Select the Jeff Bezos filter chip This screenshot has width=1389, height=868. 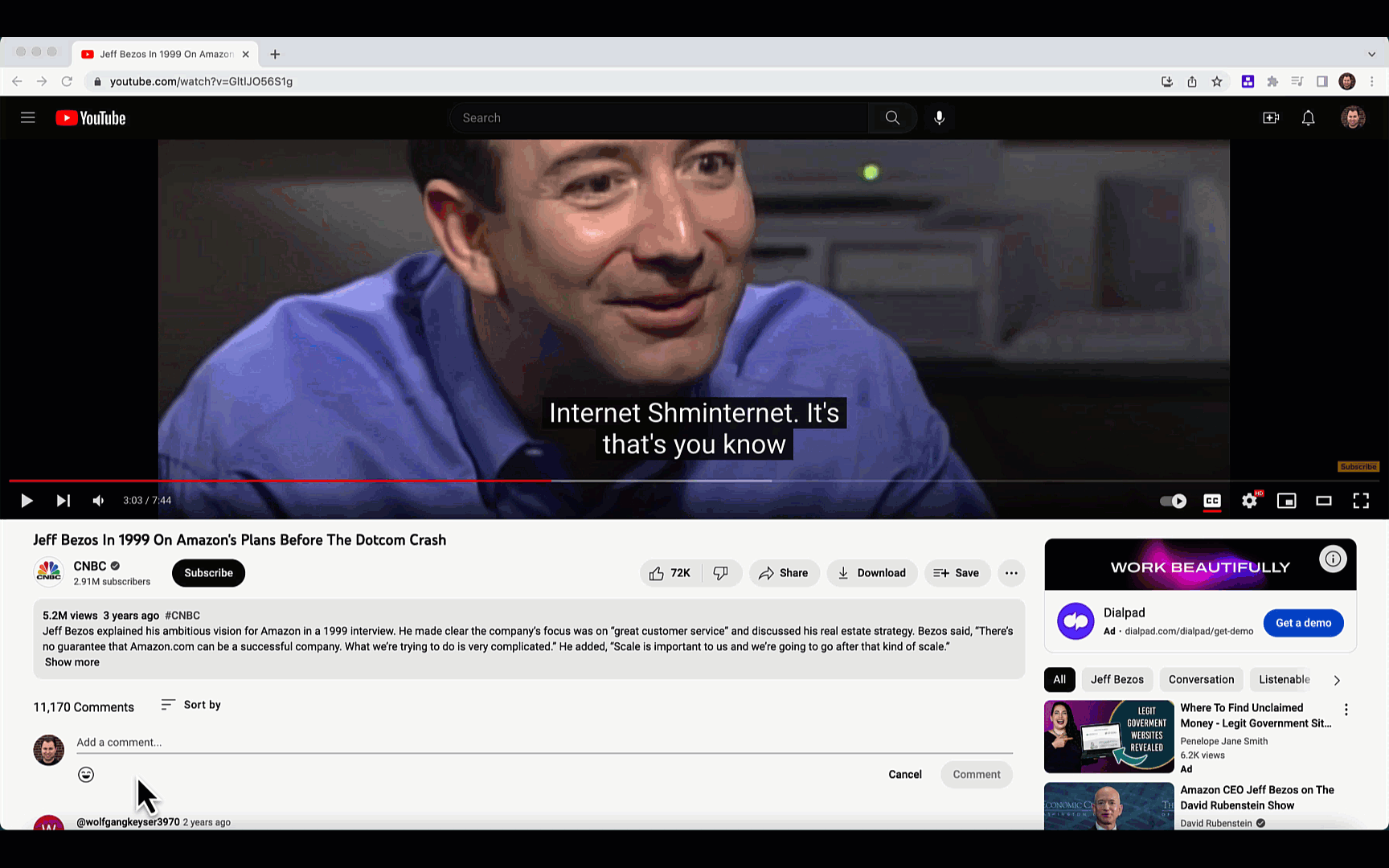pos(1117,680)
